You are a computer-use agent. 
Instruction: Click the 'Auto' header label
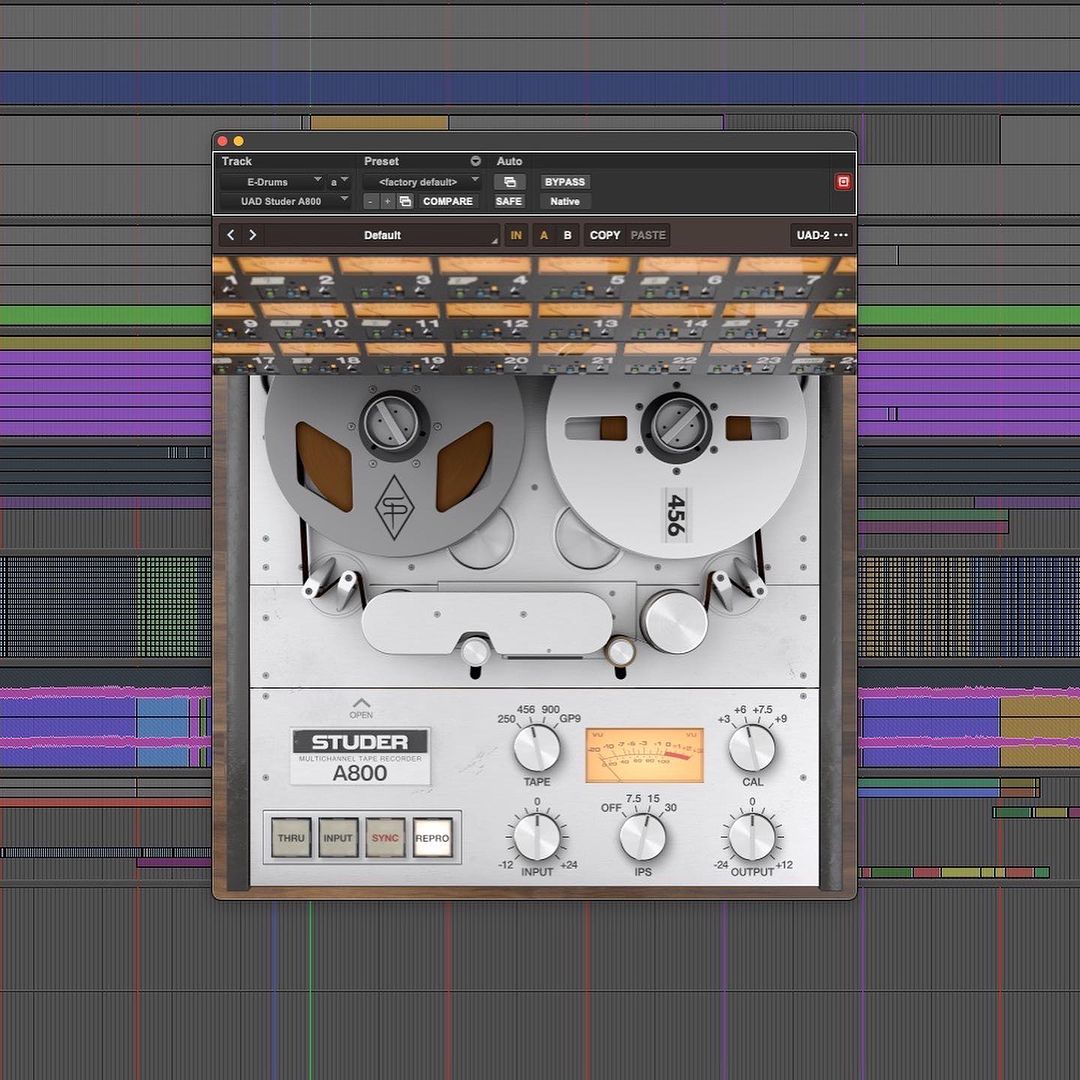509,161
